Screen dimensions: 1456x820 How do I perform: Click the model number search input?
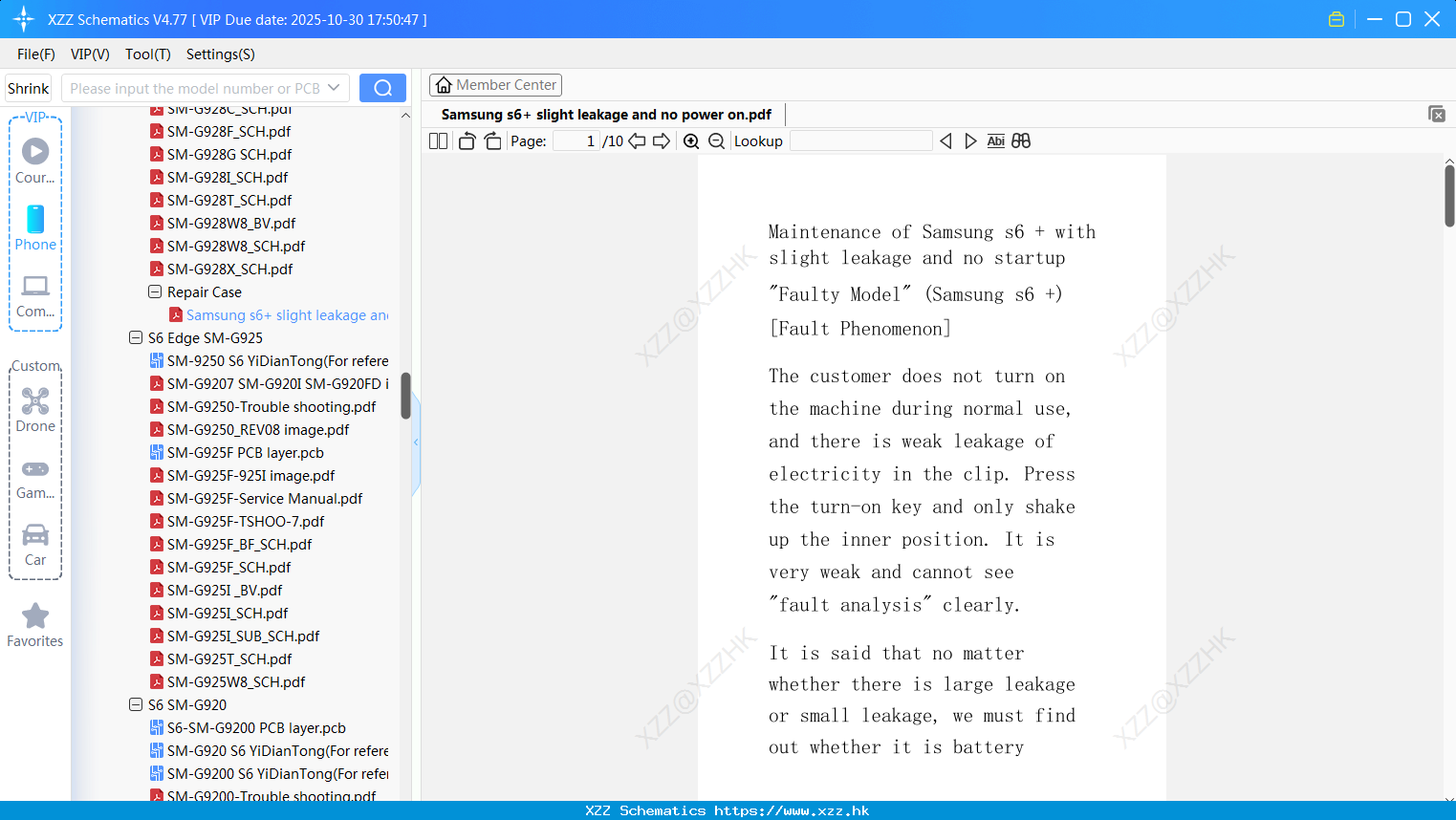[194, 88]
